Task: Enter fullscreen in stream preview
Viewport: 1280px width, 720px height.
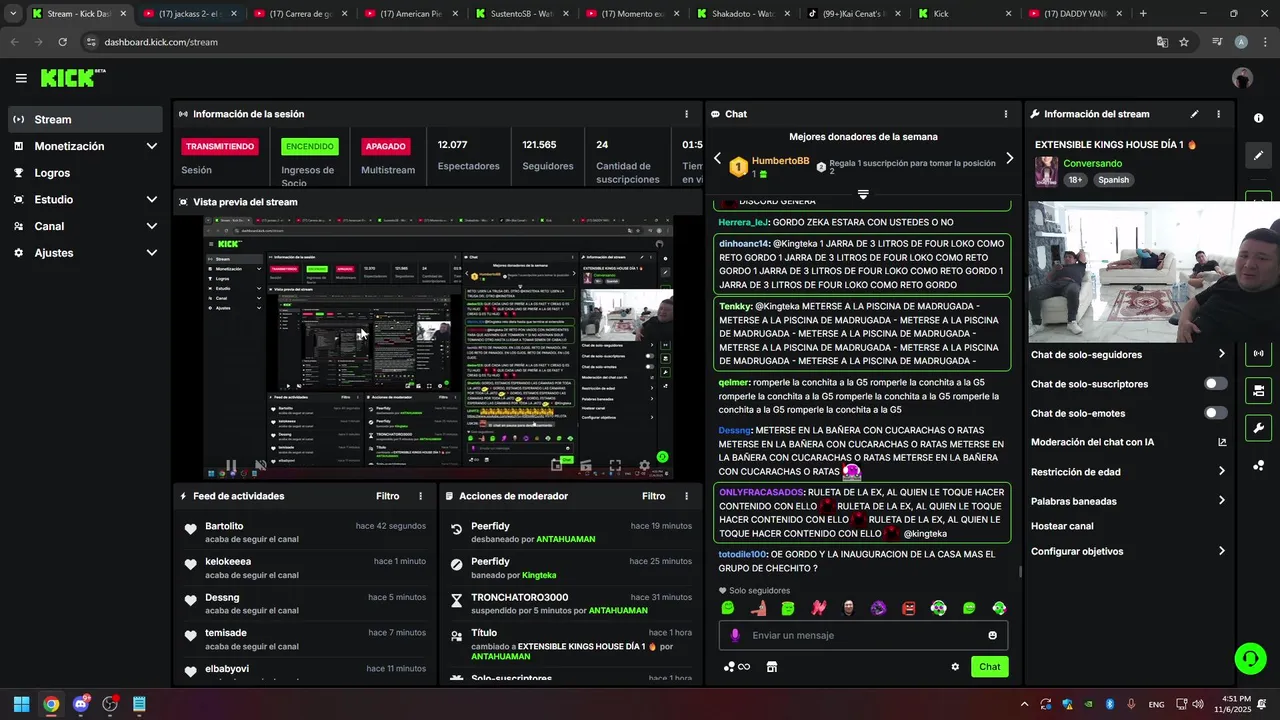Action: tap(615, 465)
